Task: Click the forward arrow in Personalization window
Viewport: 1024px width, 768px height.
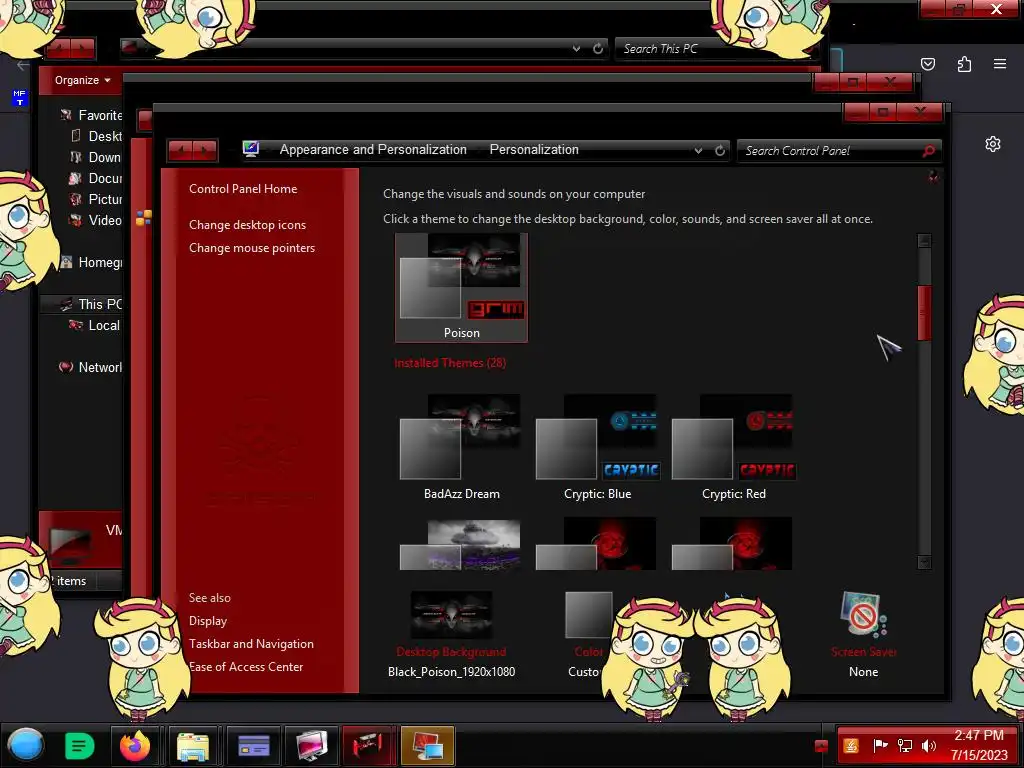Action: (x=205, y=151)
